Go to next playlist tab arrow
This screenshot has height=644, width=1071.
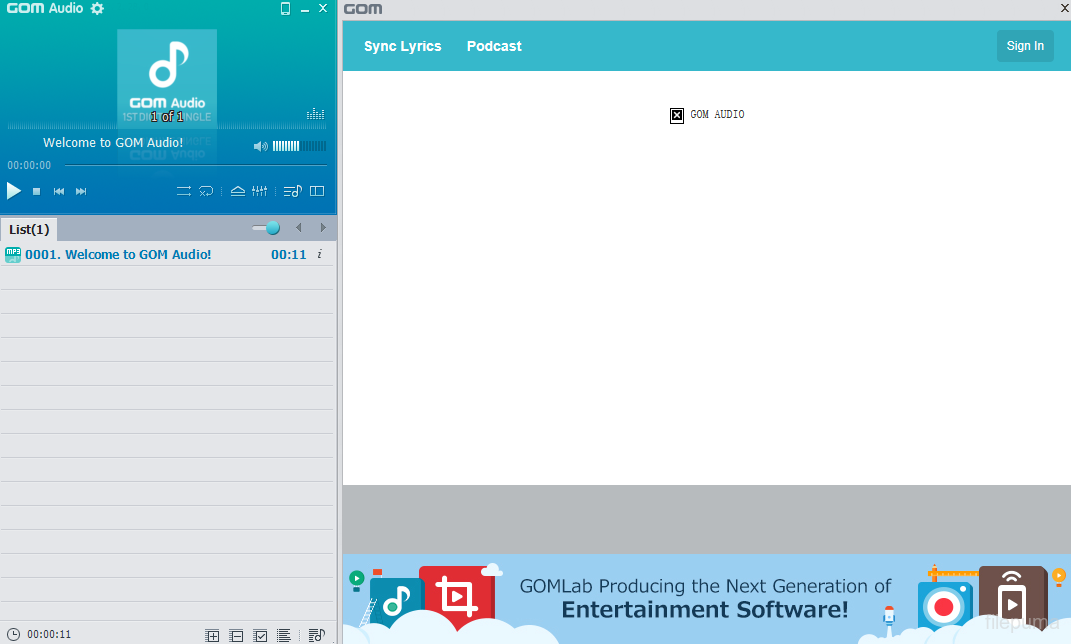coord(323,227)
